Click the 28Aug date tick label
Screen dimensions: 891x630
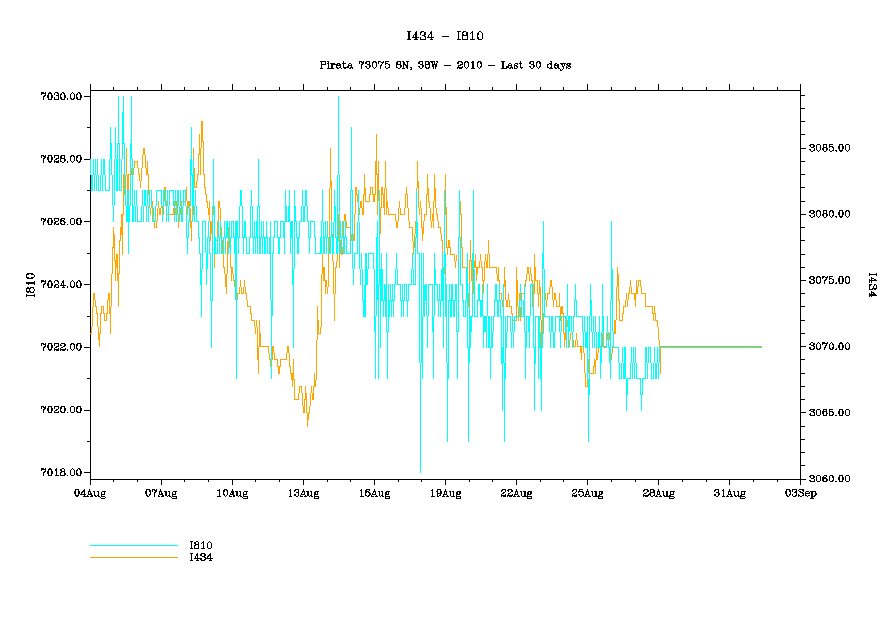coord(658,493)
